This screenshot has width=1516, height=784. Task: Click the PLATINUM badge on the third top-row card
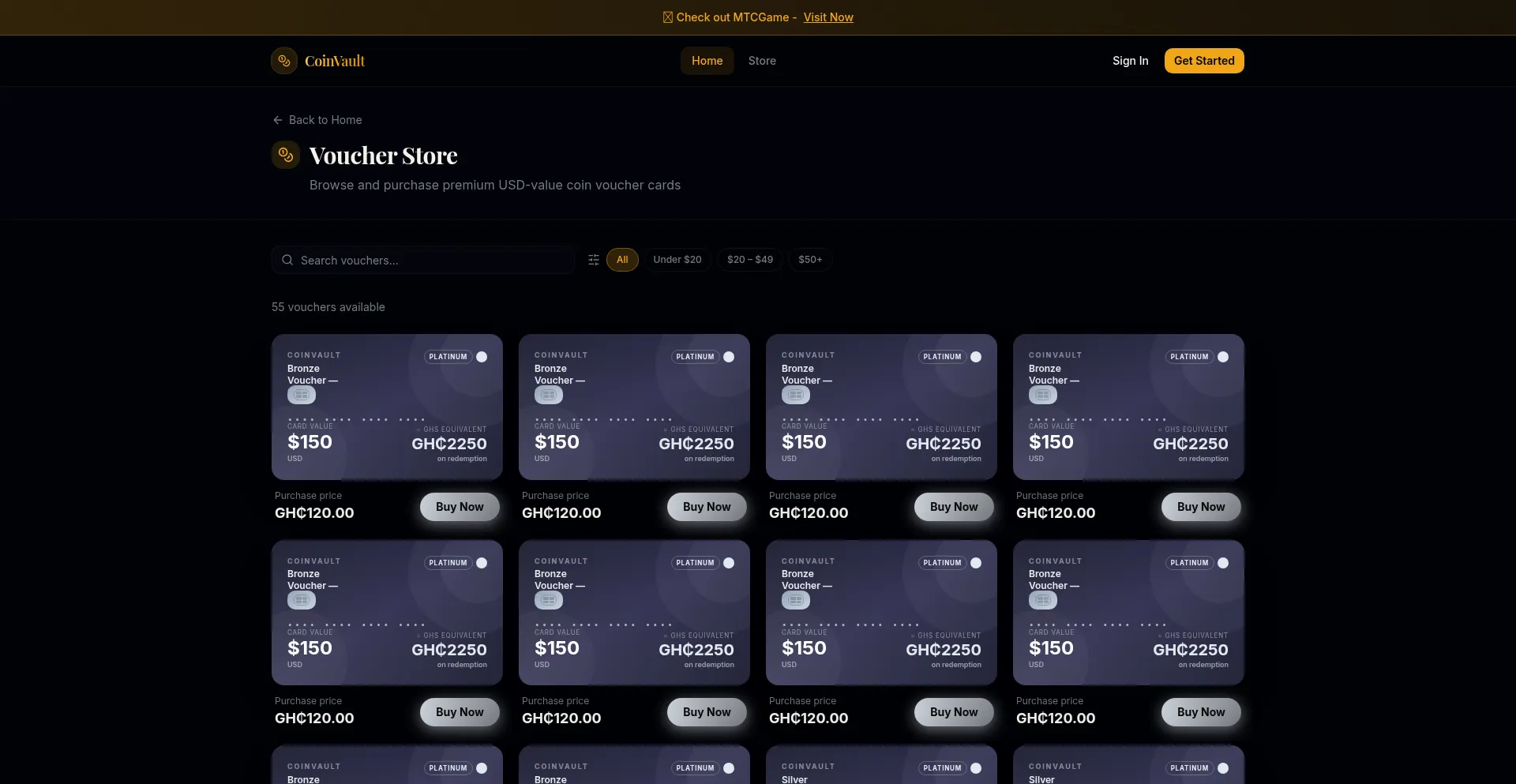tap(943, 357)
